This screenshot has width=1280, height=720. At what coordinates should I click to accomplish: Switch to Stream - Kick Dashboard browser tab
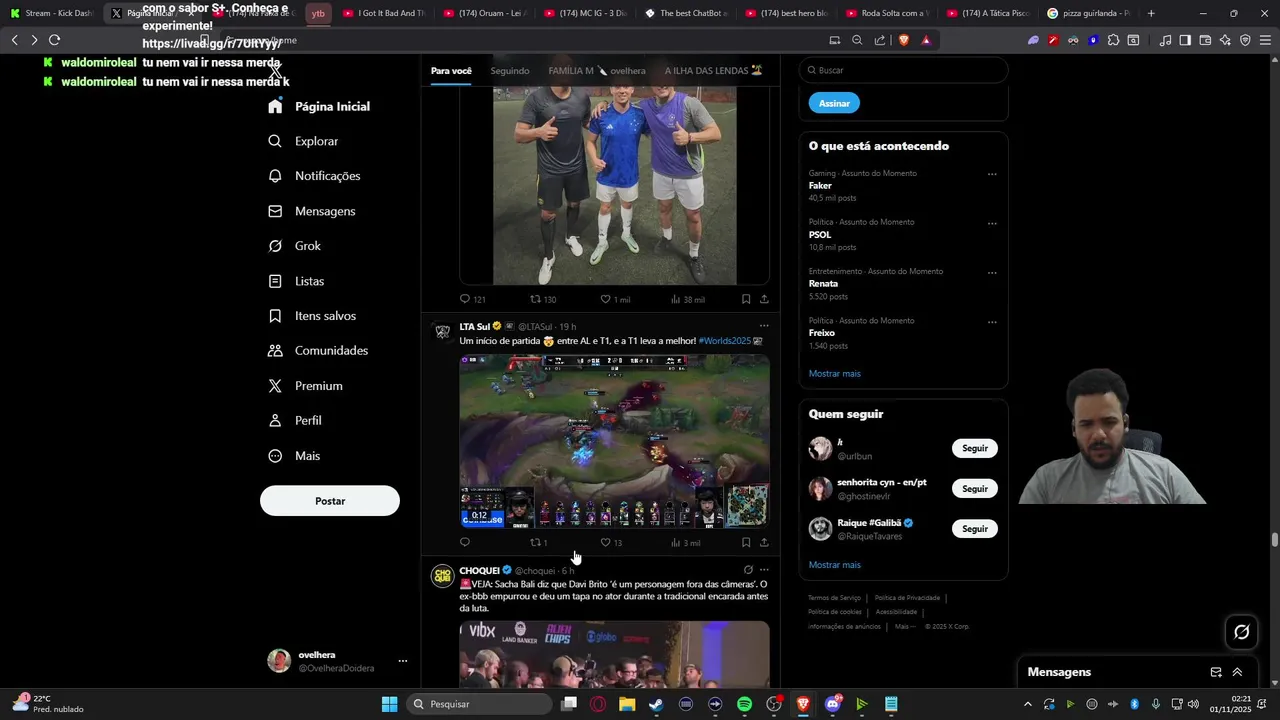[52, 13]
